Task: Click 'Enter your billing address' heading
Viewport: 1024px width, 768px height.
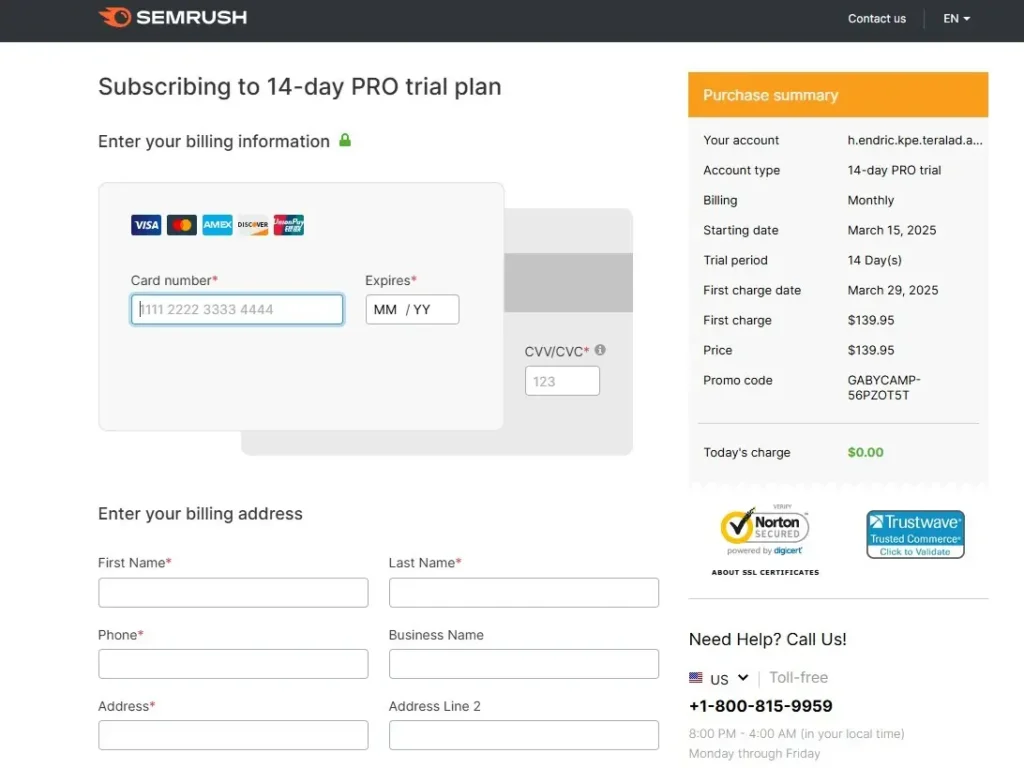Action: pos(200,513)
